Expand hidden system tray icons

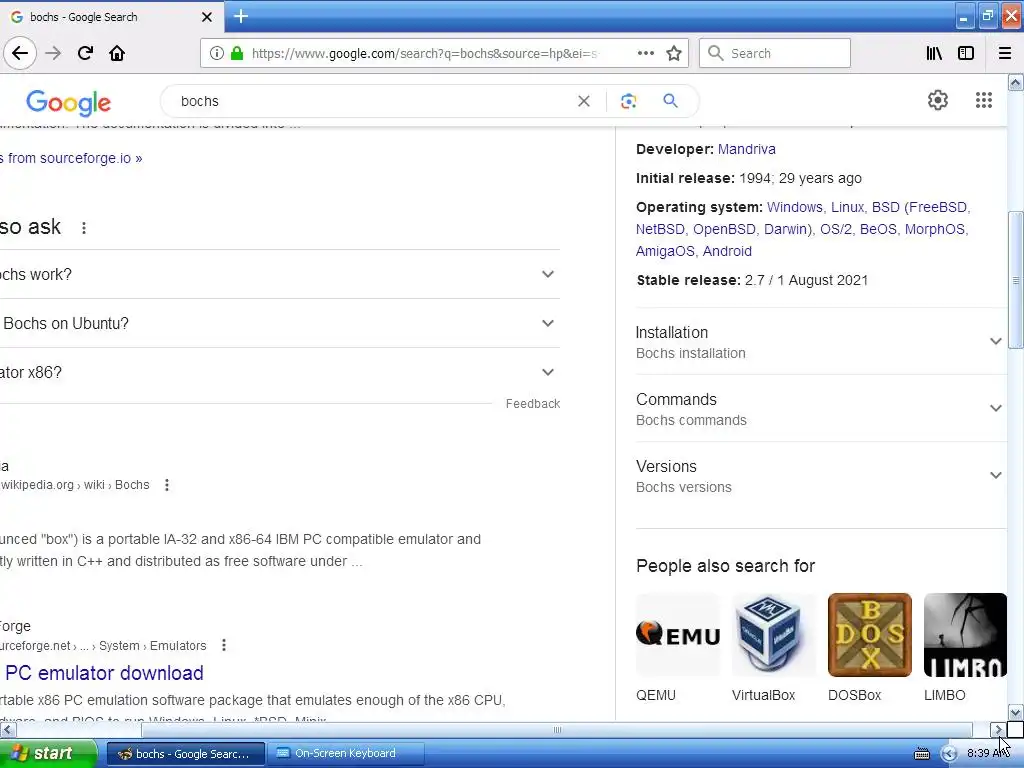[x=949, y=754]
